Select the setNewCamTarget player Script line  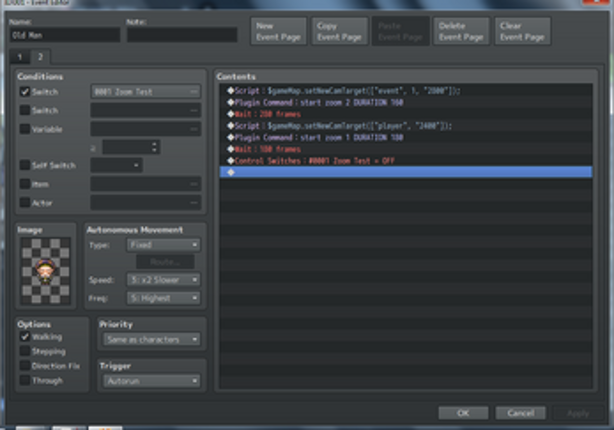pos(406,126)
